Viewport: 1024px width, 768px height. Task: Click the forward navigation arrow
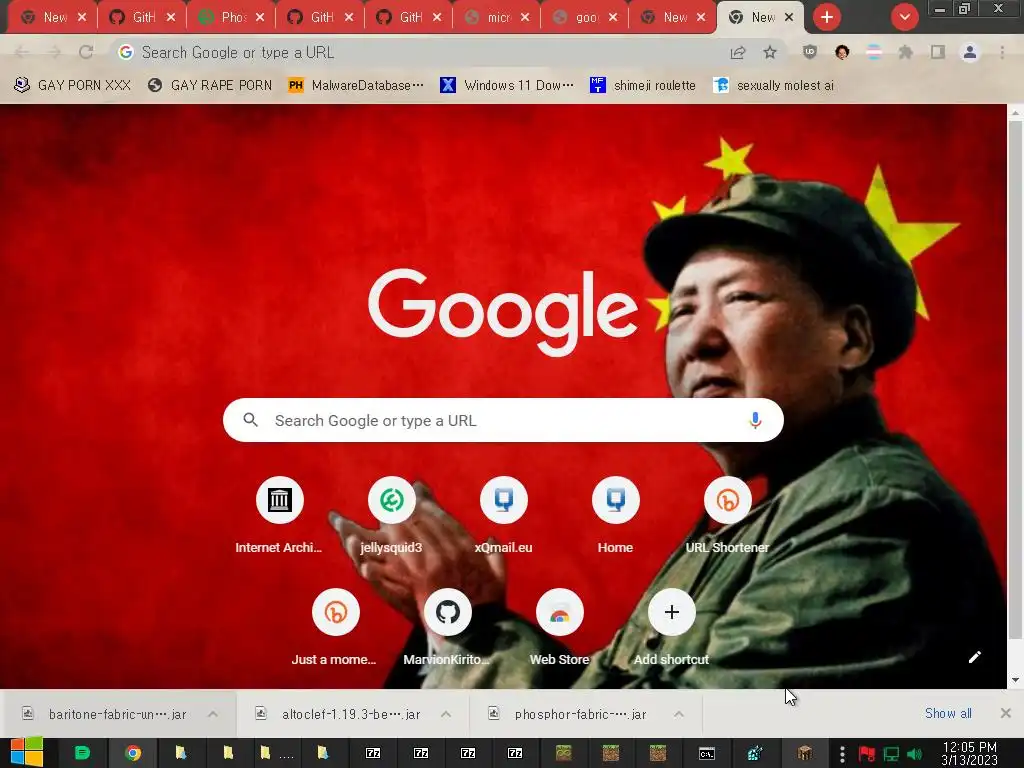click(x=54, y=52)
